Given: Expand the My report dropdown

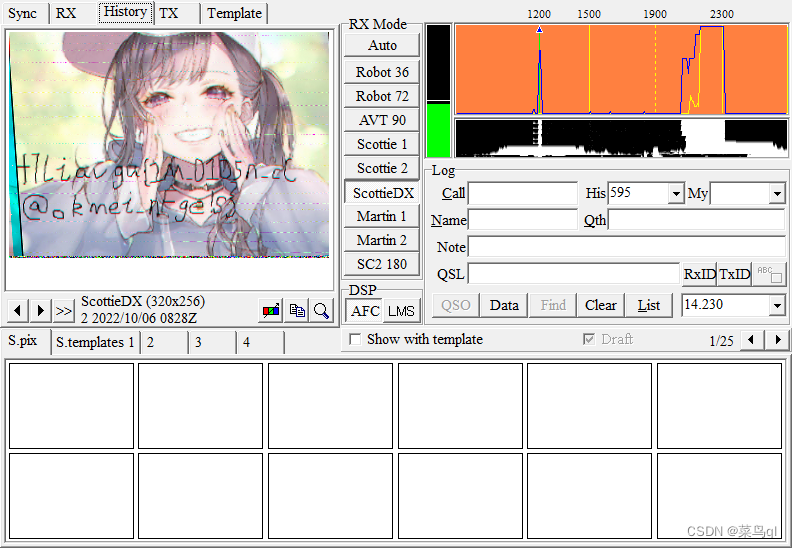Looking at the screenshot, I should click(777, 193).
